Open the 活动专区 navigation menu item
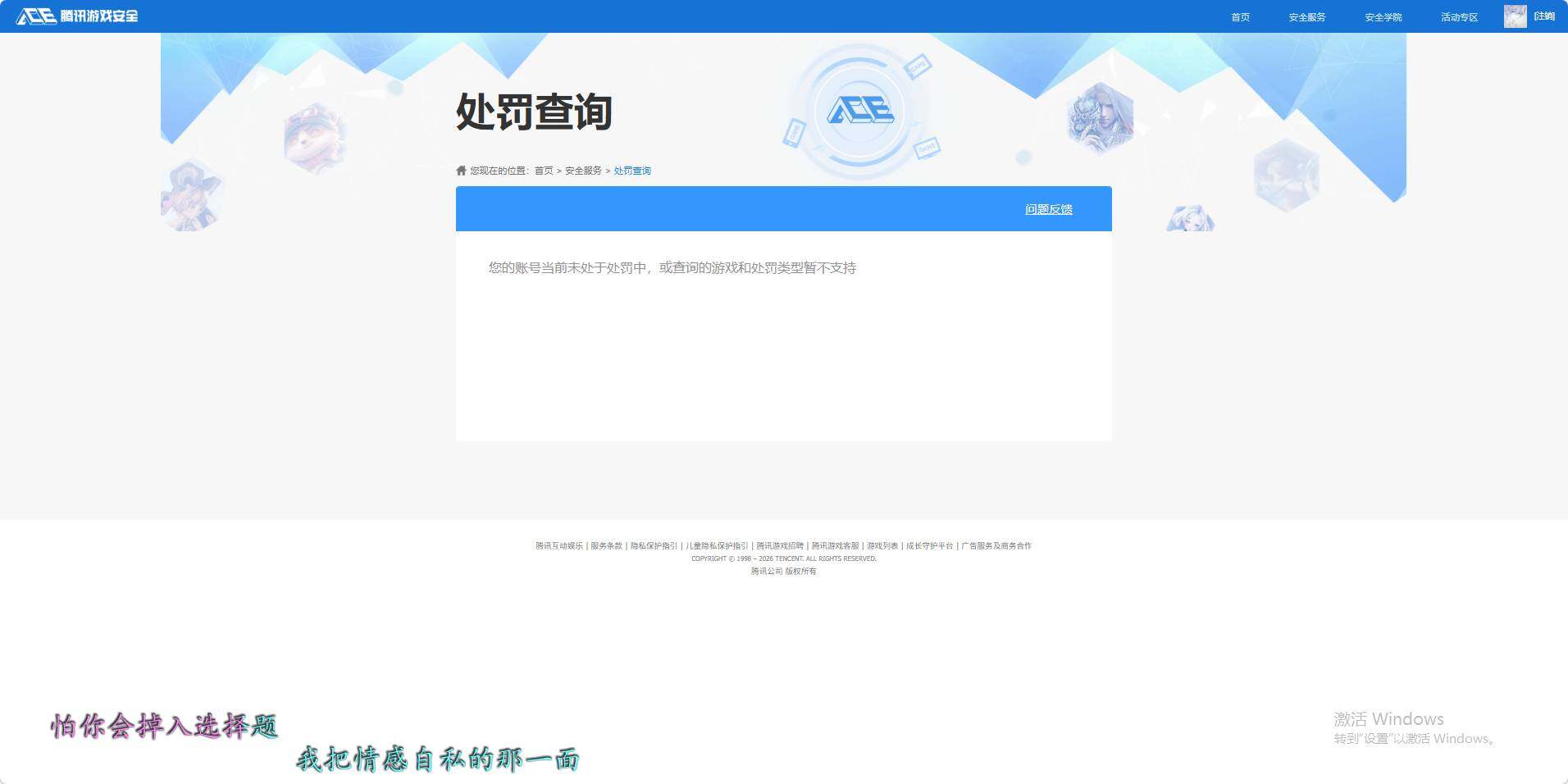 1458,16
